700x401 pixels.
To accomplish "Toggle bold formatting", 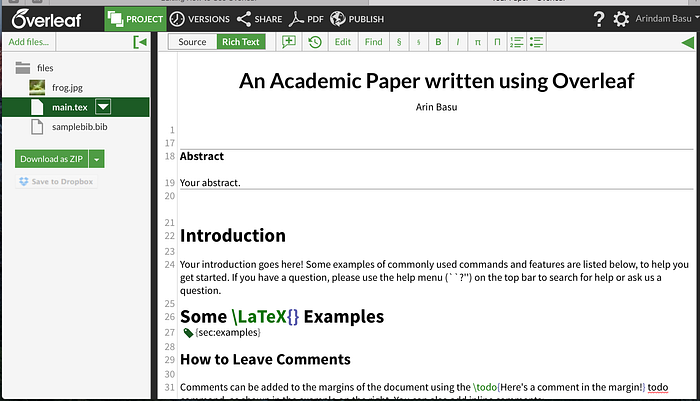I will pyautogui.click(x=438, y=42).
